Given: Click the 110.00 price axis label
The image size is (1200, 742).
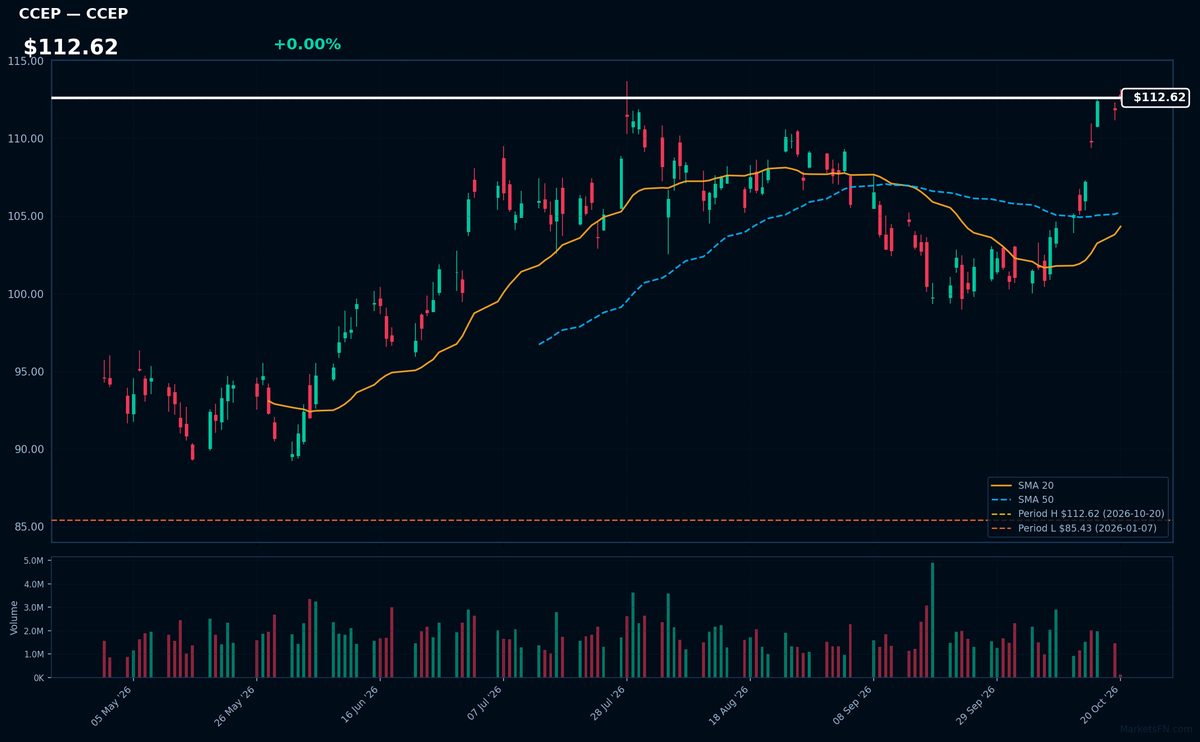Looking at the screenshot, I should point(25,139).
